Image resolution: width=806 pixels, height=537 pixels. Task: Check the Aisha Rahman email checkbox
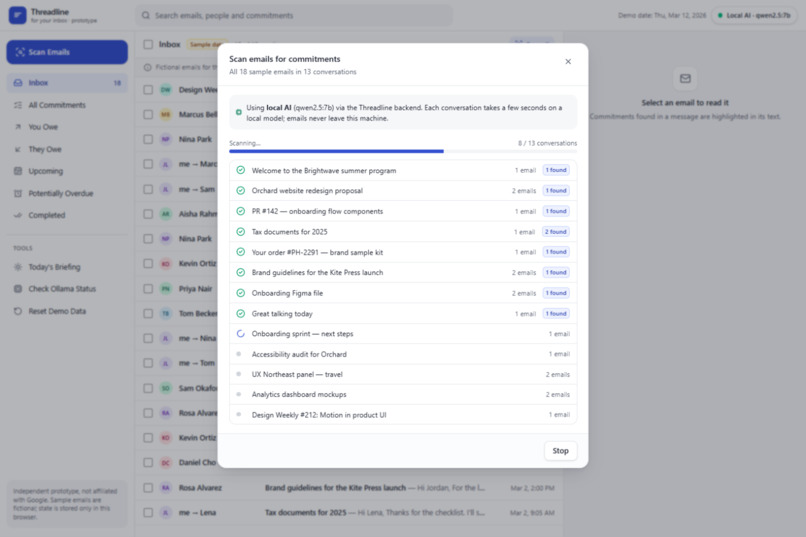148,214
